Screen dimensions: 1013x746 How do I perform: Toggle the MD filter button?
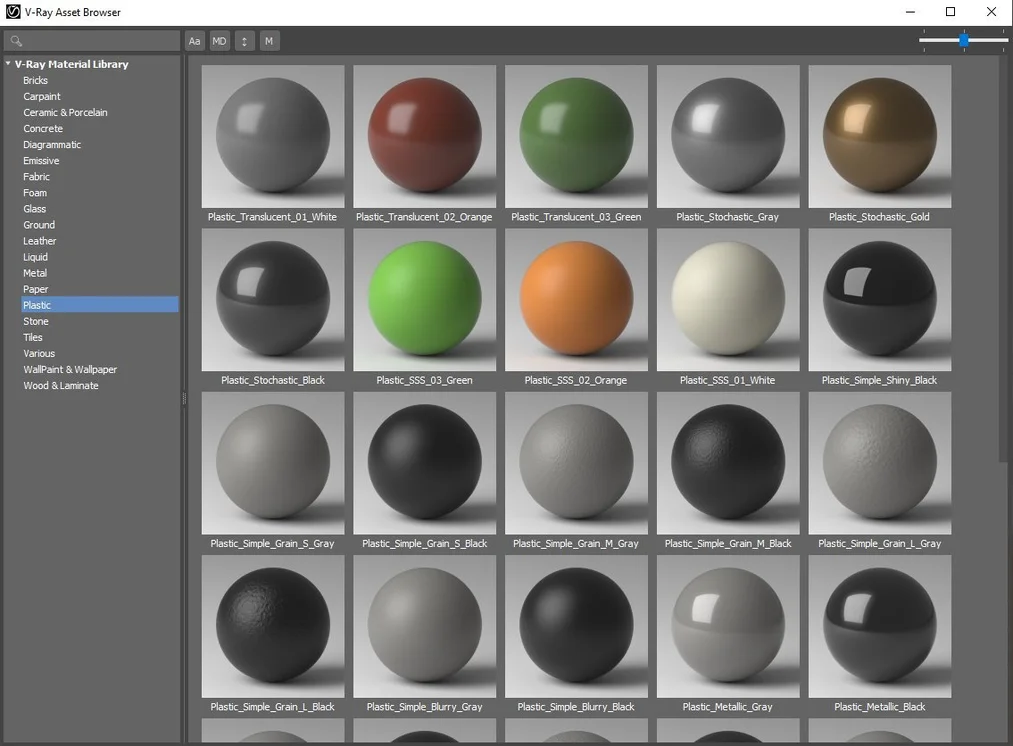click(x=219, y=41)
